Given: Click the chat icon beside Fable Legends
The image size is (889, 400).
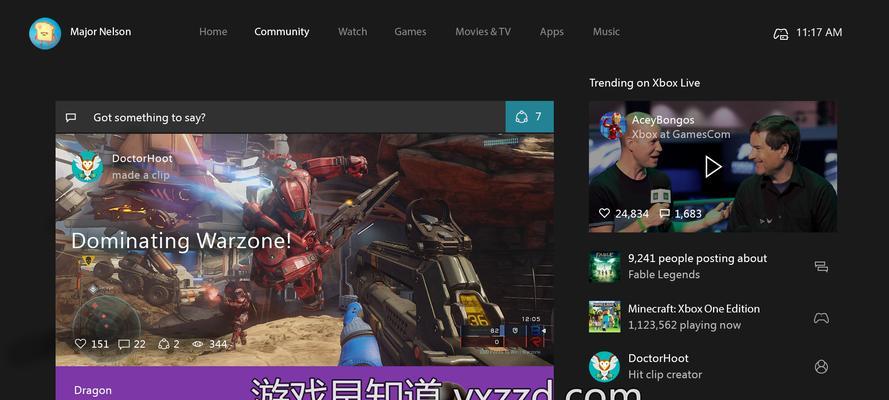Looking at the screenshot, I should point(821,266).
